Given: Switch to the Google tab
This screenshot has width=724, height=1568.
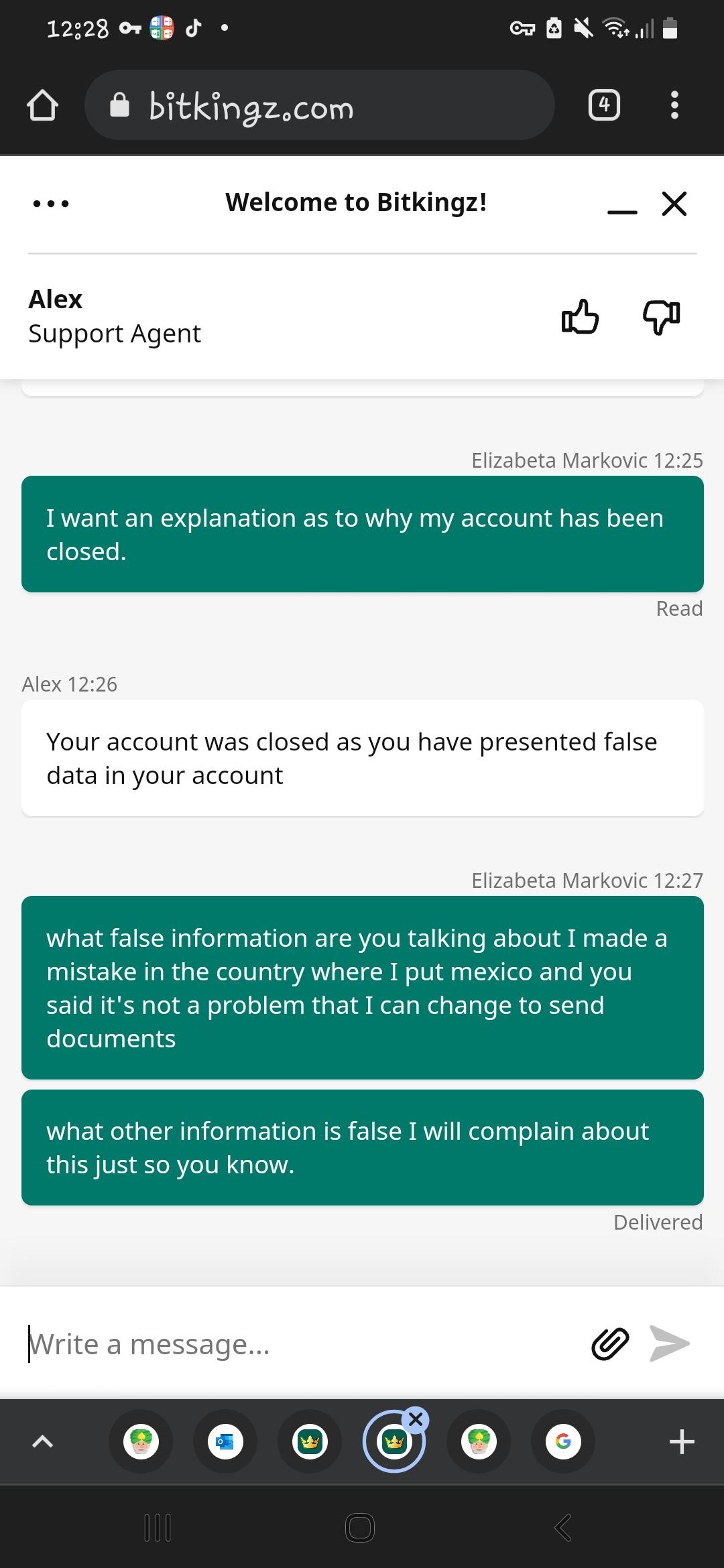Looking at the screenshot, I should click(563, 1441).
